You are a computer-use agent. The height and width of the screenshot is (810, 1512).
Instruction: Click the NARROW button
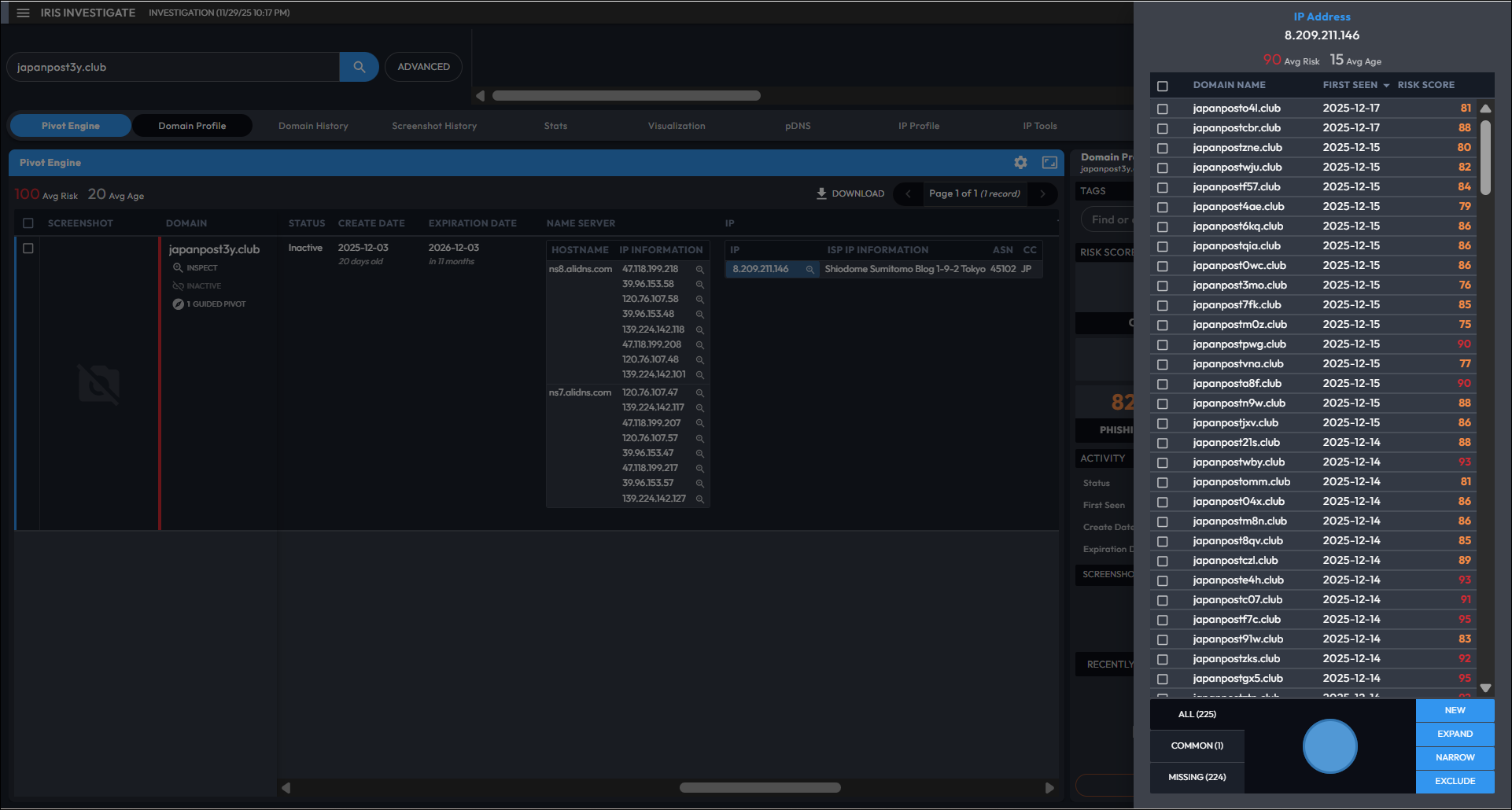click(x=1455, y=757)
